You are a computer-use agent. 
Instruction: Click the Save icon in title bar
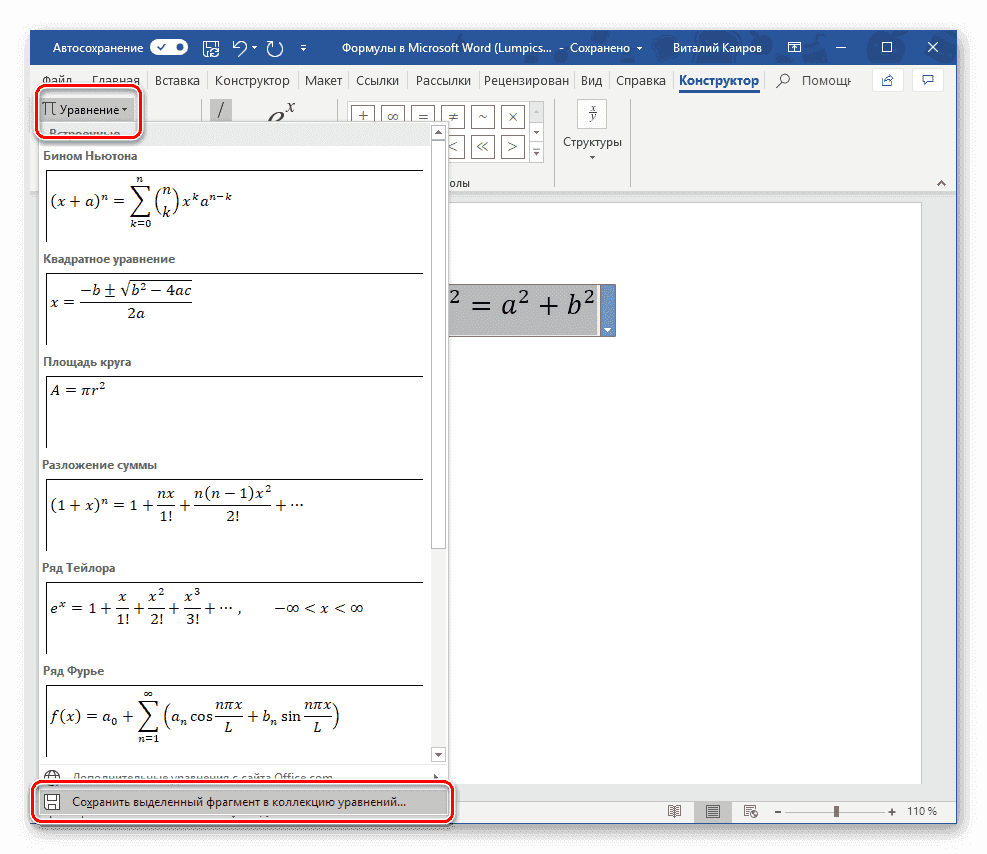tap(211, 47)
